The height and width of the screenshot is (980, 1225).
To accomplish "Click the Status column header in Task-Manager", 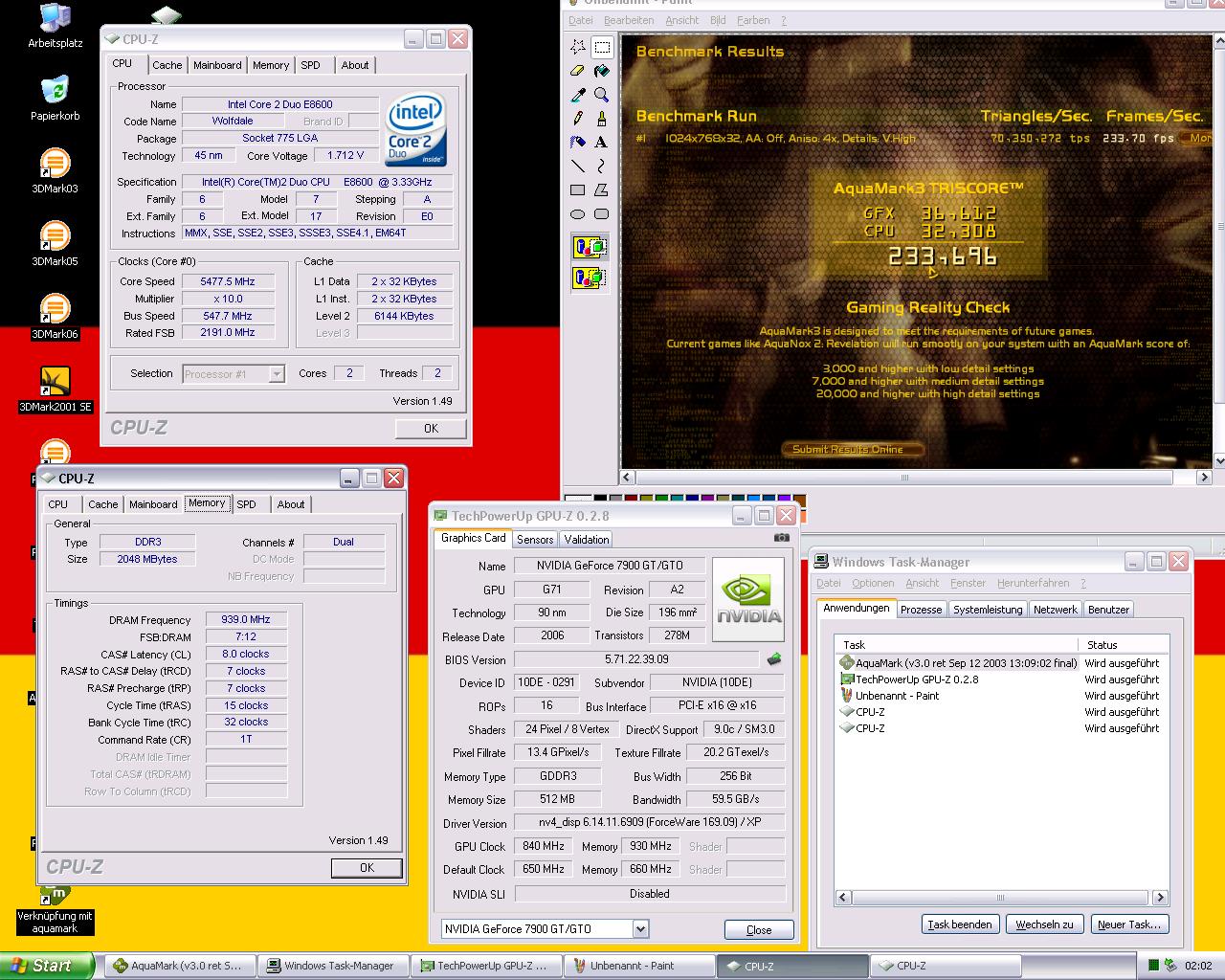I will point(1124,645).
